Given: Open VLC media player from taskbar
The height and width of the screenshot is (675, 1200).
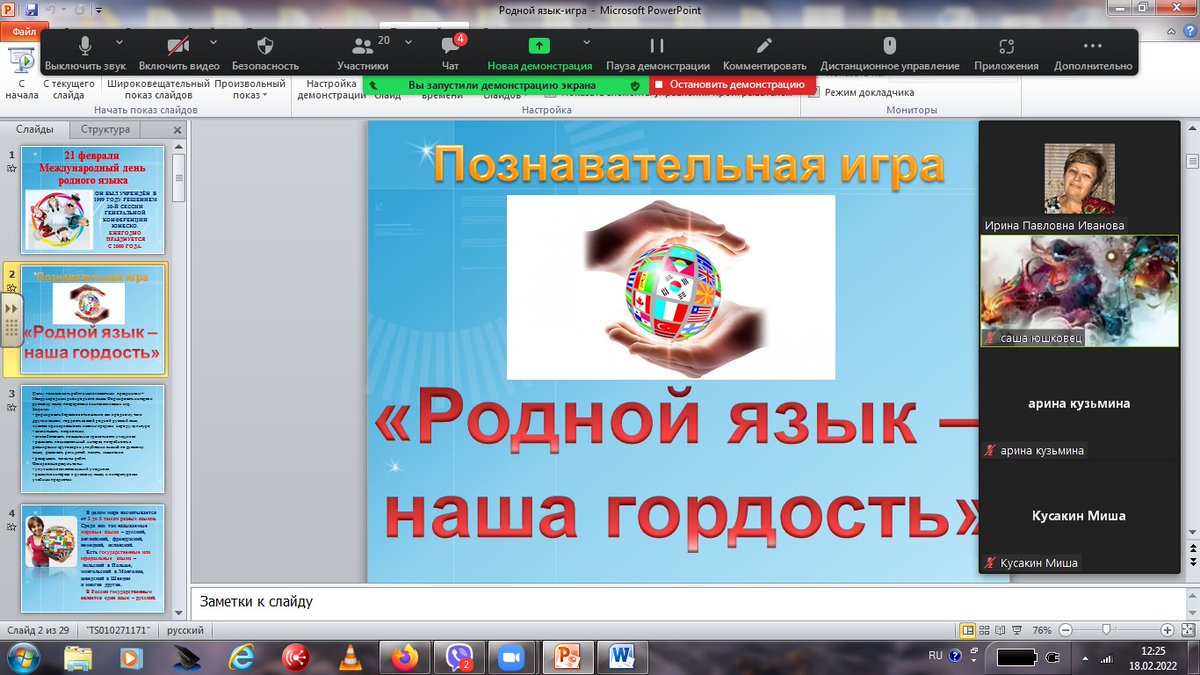Looking at the screenshot, I should (x=349, y=657).
